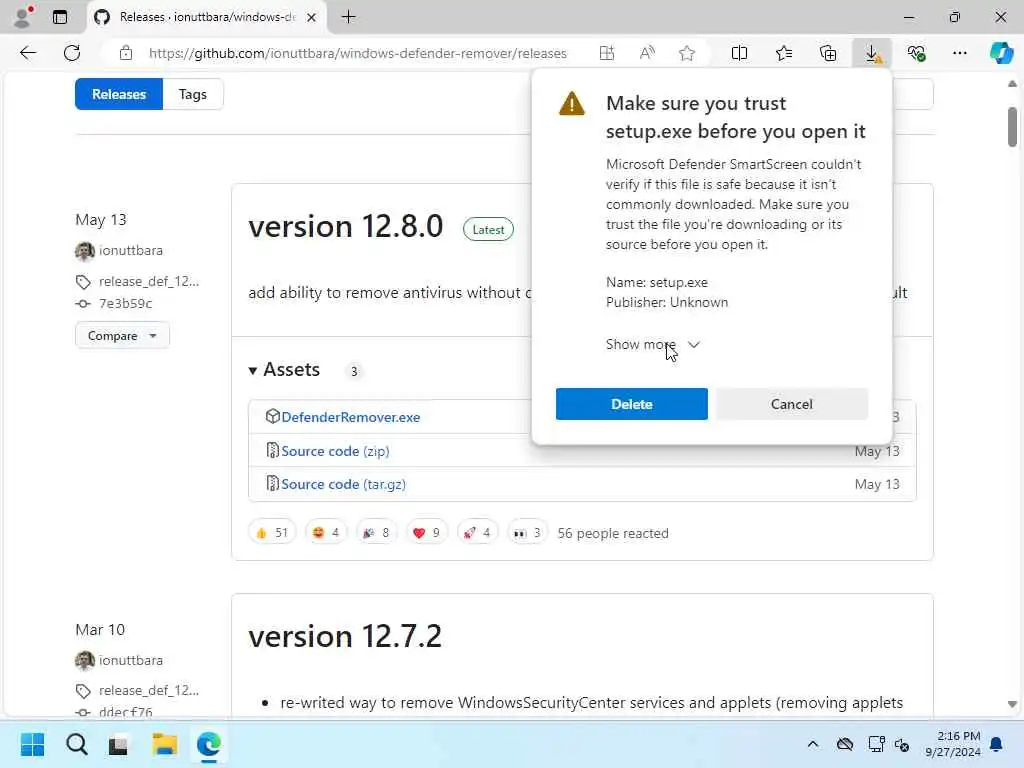
Task: Click the party popper reaction with 8
Action: pyautogui.click(x=376, y=532)
